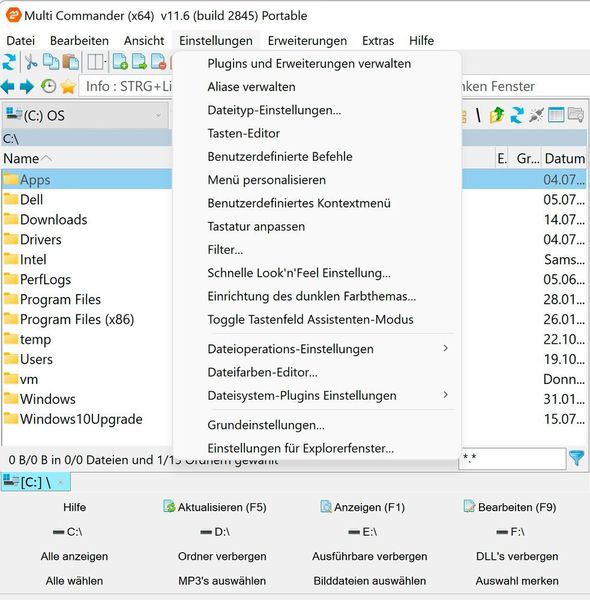The width and height of the screenshot is (590, 600).
Task: Click the Copy files icon
Action: [x=51, y=62]
